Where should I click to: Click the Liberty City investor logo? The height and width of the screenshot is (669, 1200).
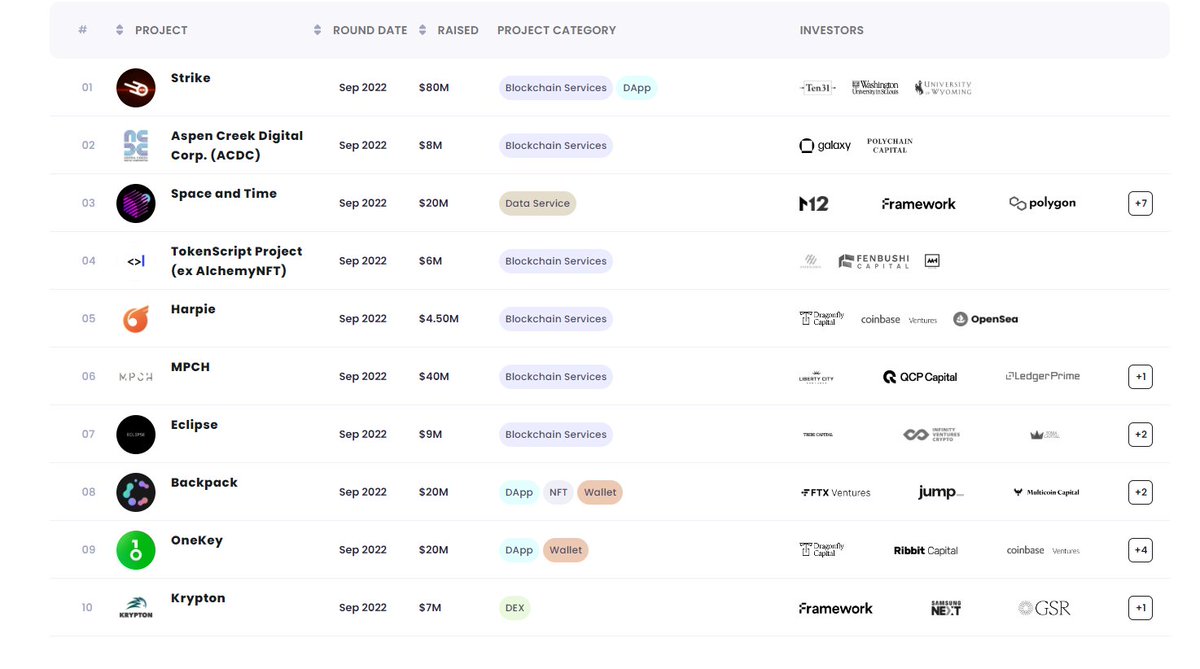[816, 378]
